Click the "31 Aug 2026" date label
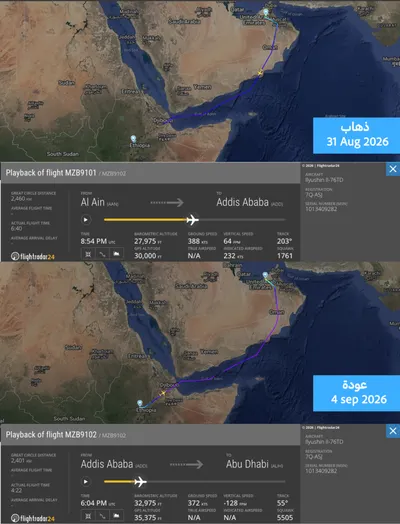 358,142
